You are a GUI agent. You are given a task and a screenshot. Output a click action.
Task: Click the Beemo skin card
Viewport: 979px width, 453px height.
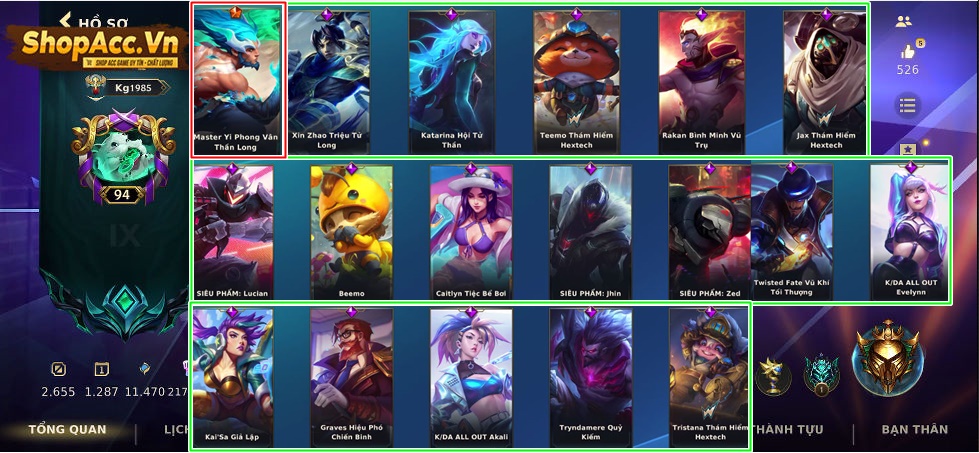tap(351, 231)
